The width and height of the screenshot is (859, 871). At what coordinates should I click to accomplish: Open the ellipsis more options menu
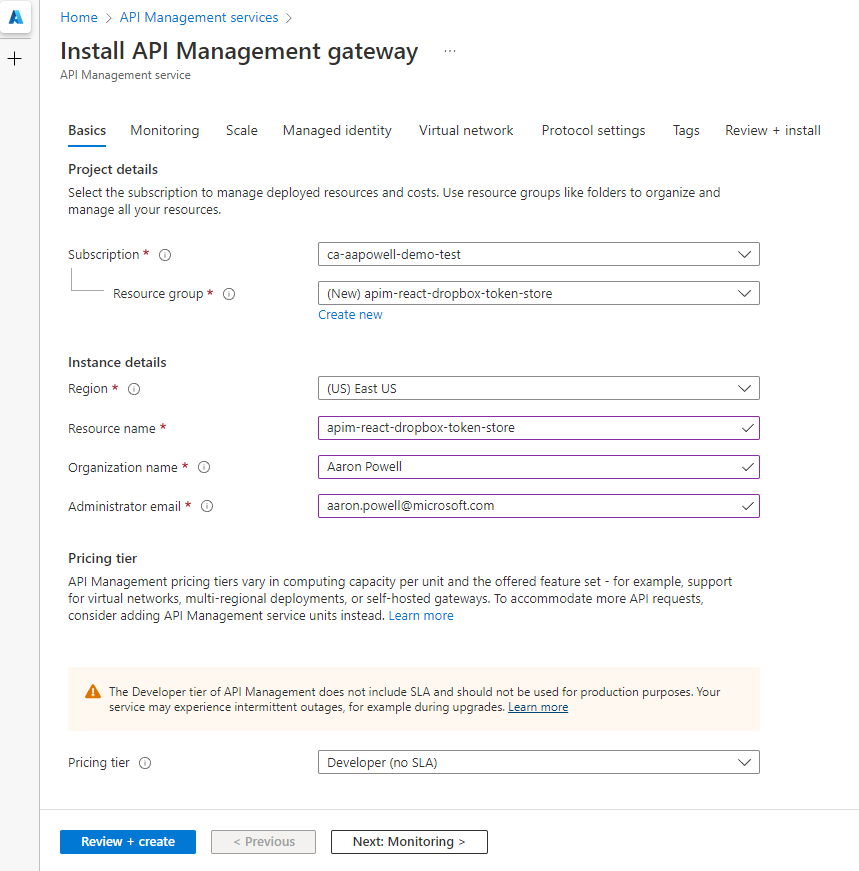pyautogui.click(x=450, y=51)
